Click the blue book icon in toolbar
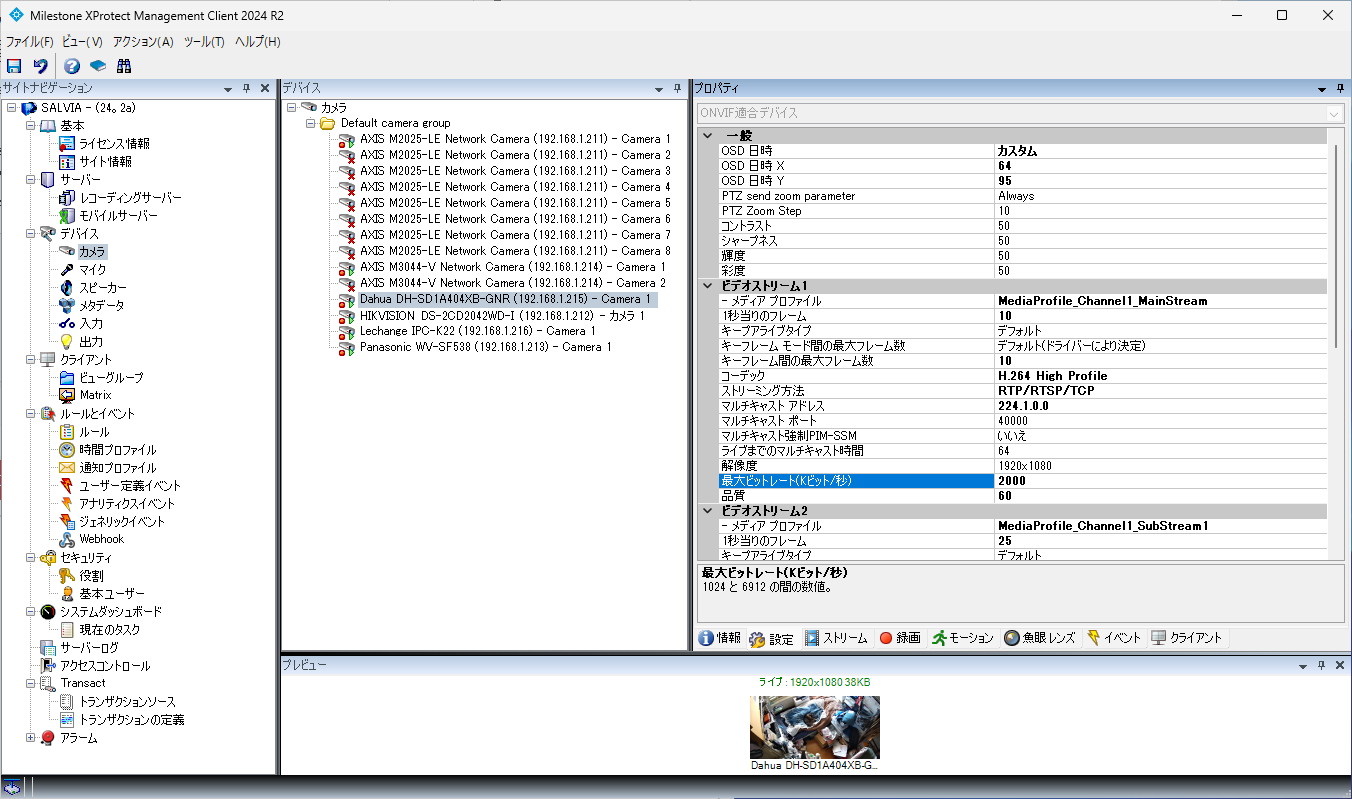 98,66
